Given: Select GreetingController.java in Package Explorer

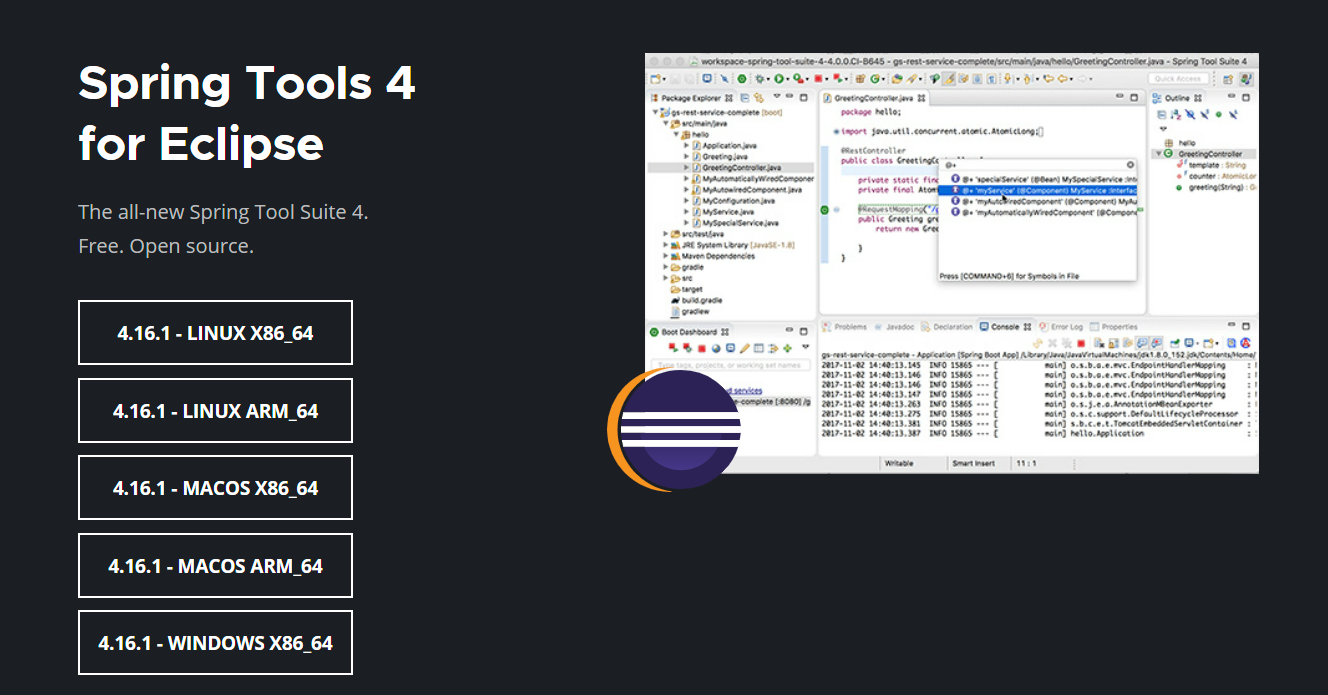Looking at the screenshot, I should 741,167.
